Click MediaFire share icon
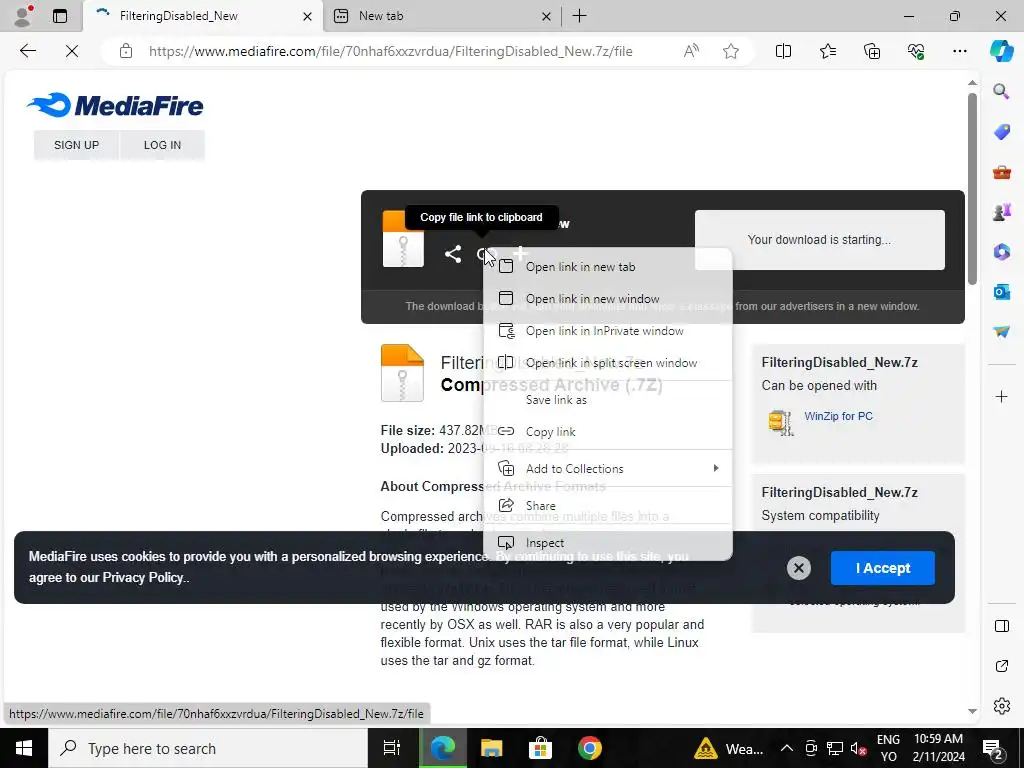Viewport: 1024px width, 768px height. click(x=453, y=254)
